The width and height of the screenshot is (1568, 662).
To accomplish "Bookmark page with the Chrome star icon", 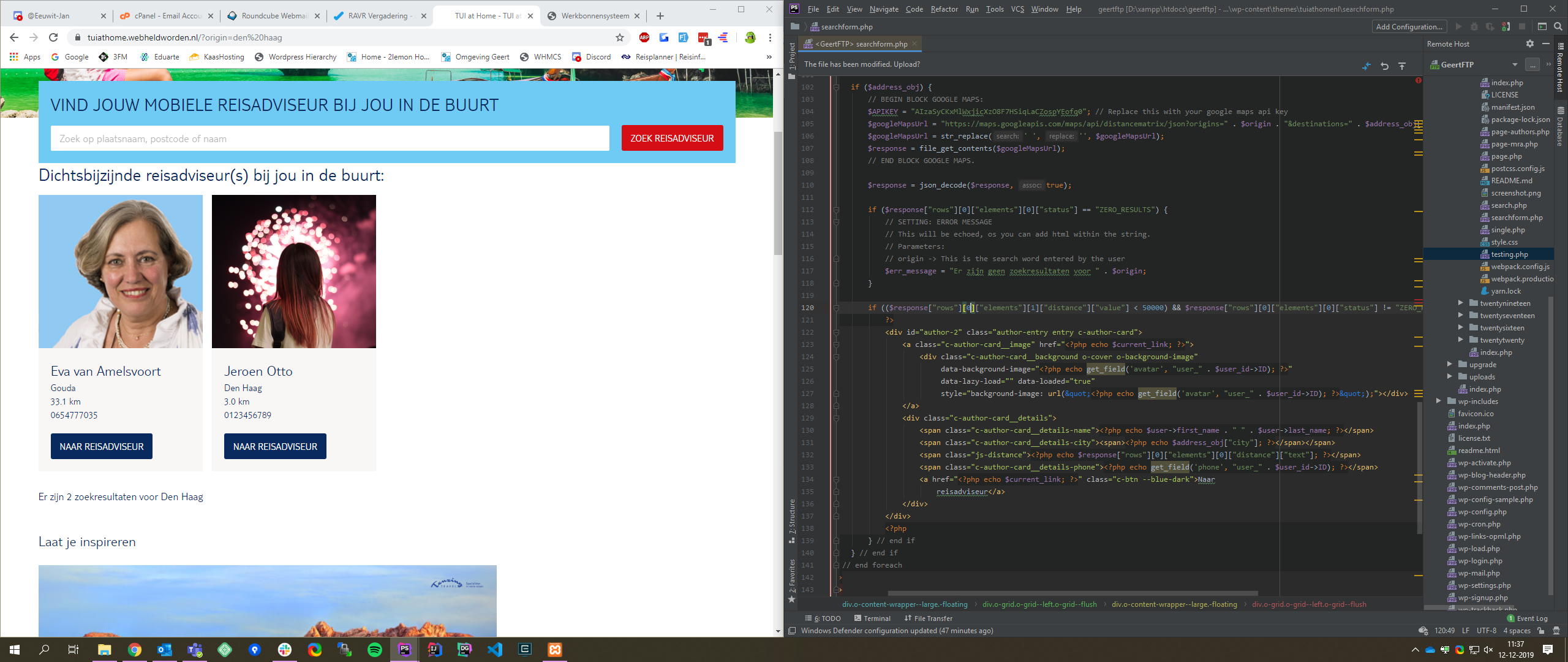I will (620, 37).
